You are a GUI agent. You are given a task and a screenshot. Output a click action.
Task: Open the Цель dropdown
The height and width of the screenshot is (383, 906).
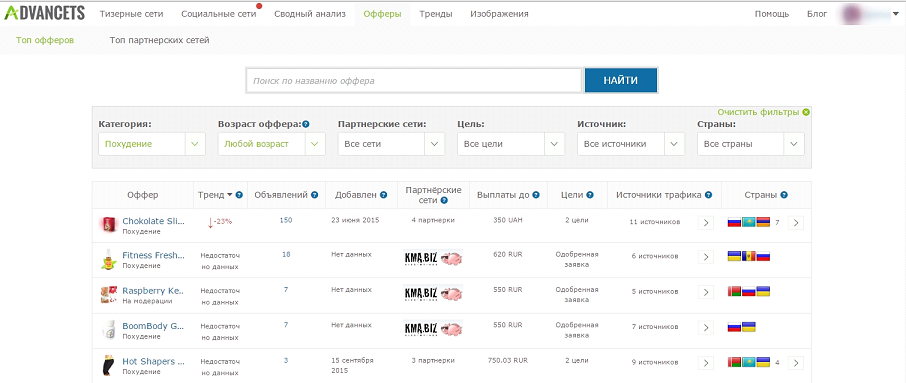pyautogui.click(x=511, y=144)
